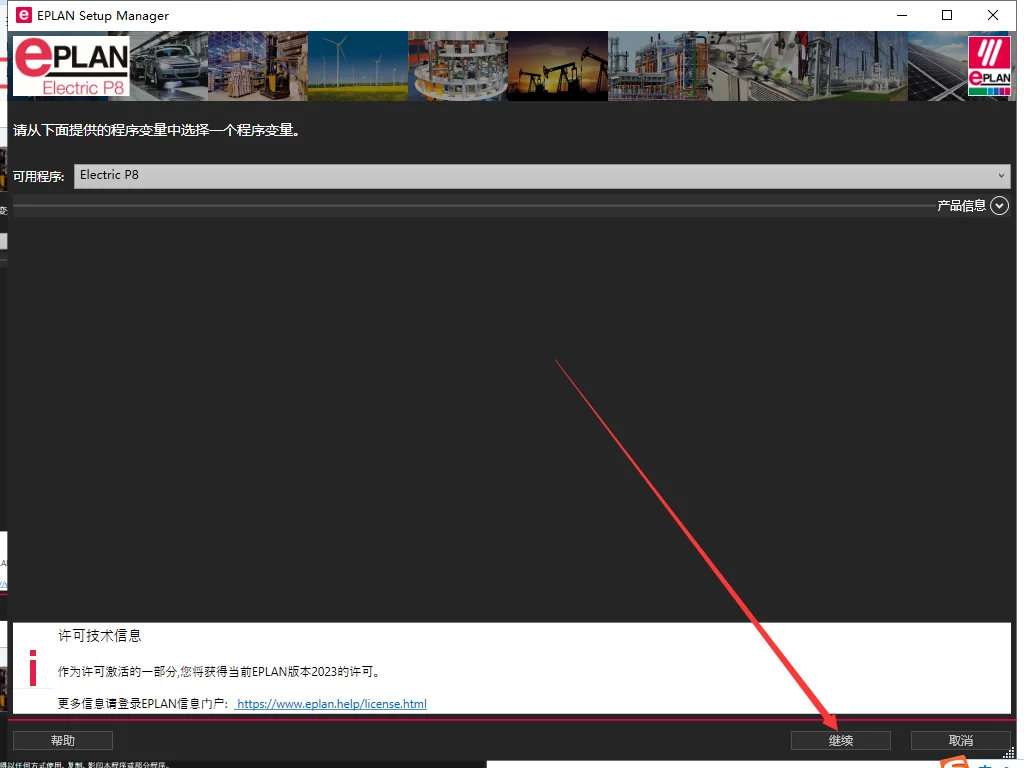Screen dimensions: 1024x768
Task: Close the EPLAN Setup Manager window
Action: pos(993,15)
